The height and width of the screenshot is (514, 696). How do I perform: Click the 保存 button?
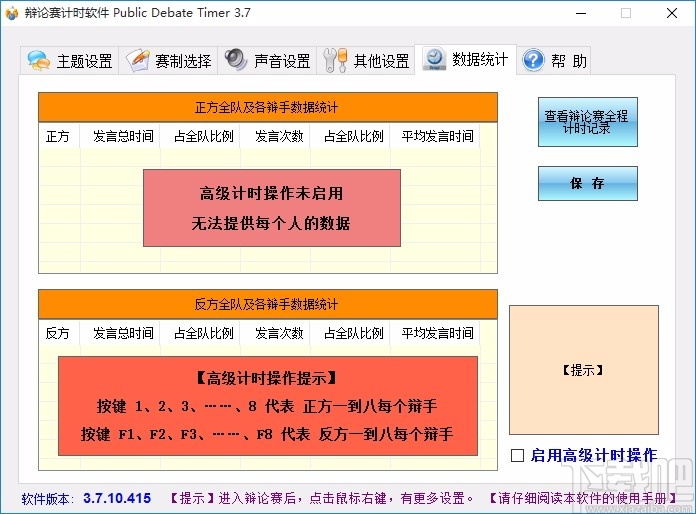(x=588, y=183)
